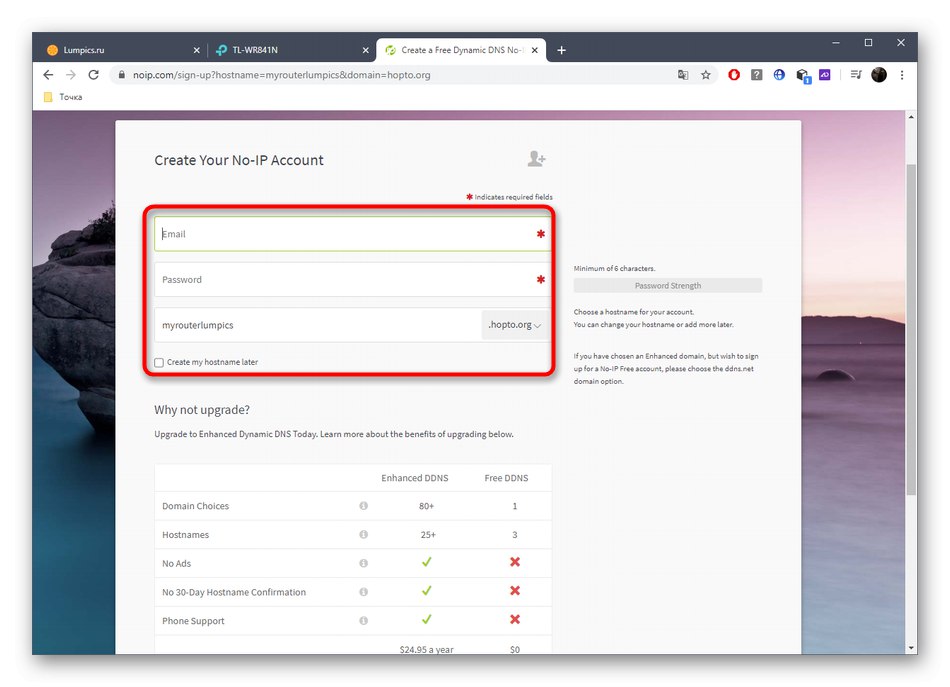Click the Why not upgrade? heading
The image size is (950, 687).
[x=202, y=410]
